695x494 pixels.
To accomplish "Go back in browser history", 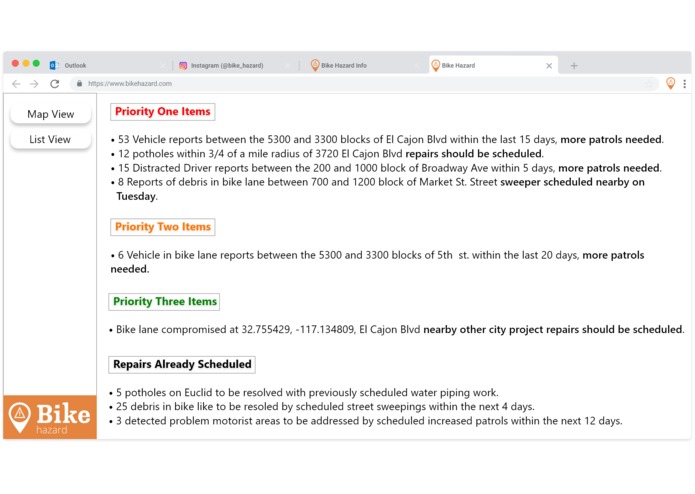I will click(x=16, y=84).
